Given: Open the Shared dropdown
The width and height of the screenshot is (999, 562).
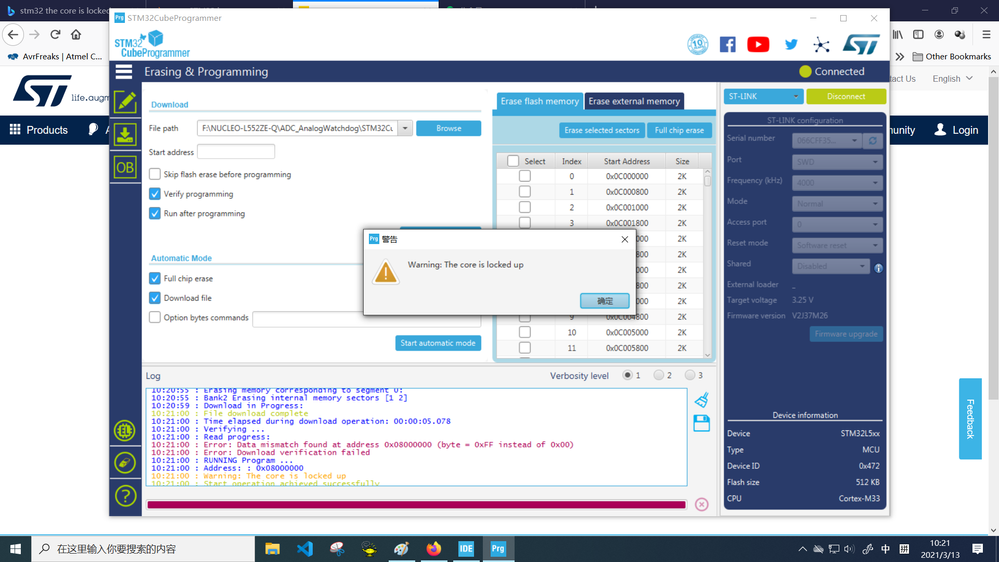Looking at the screenshot, I should click(x=831, y=266).
